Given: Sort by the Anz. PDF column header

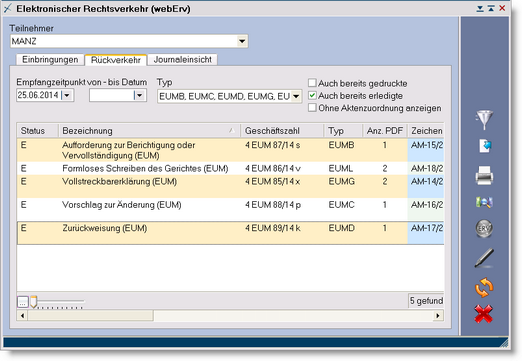Looking at the screenshot, I should (385, 131).
